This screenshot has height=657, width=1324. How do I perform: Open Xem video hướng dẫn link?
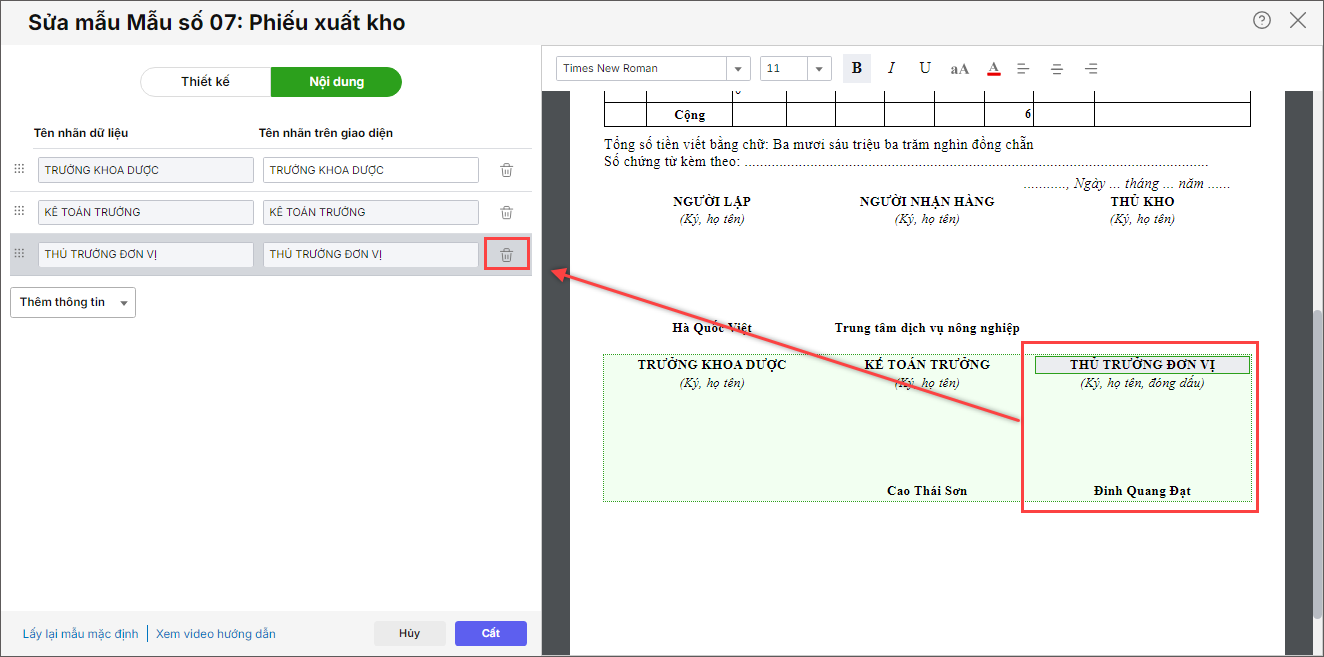click(216, 634)
